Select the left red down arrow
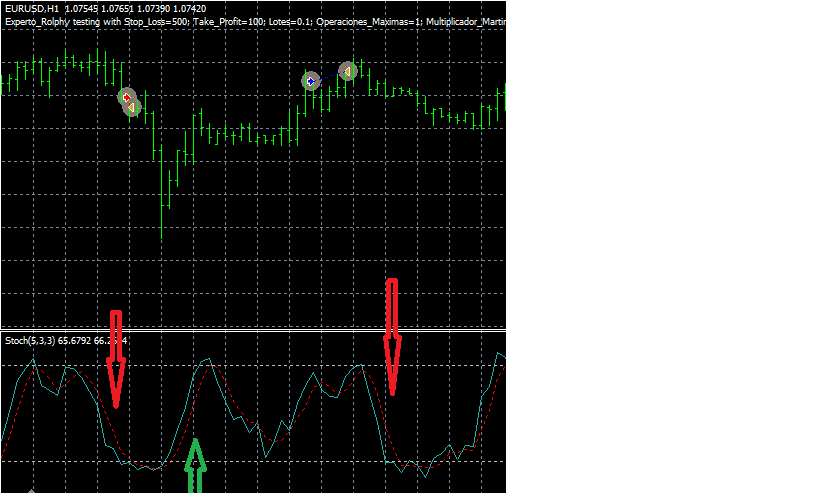This screenshot has height=493, width=819. 116,360
